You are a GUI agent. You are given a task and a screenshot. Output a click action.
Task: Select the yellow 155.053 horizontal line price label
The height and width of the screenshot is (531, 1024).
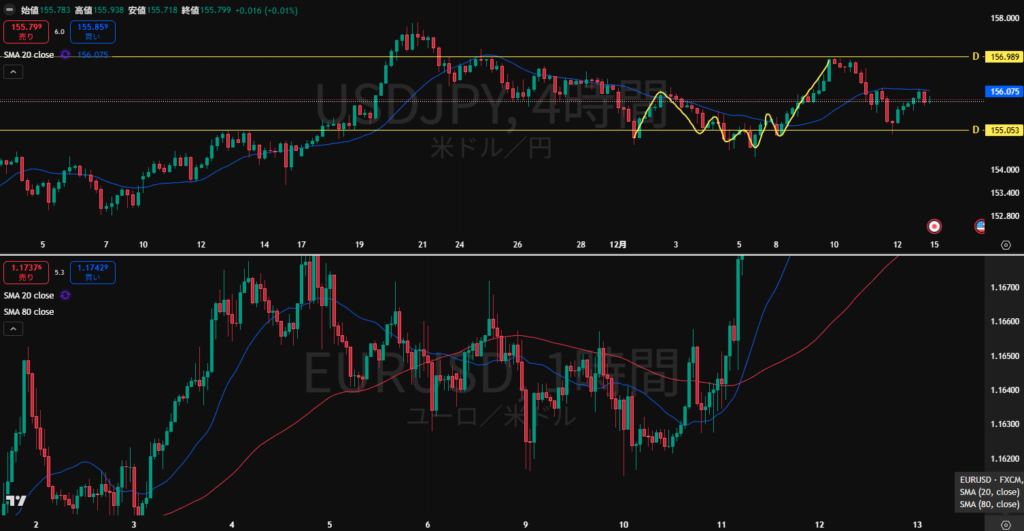pos(1002,130)
